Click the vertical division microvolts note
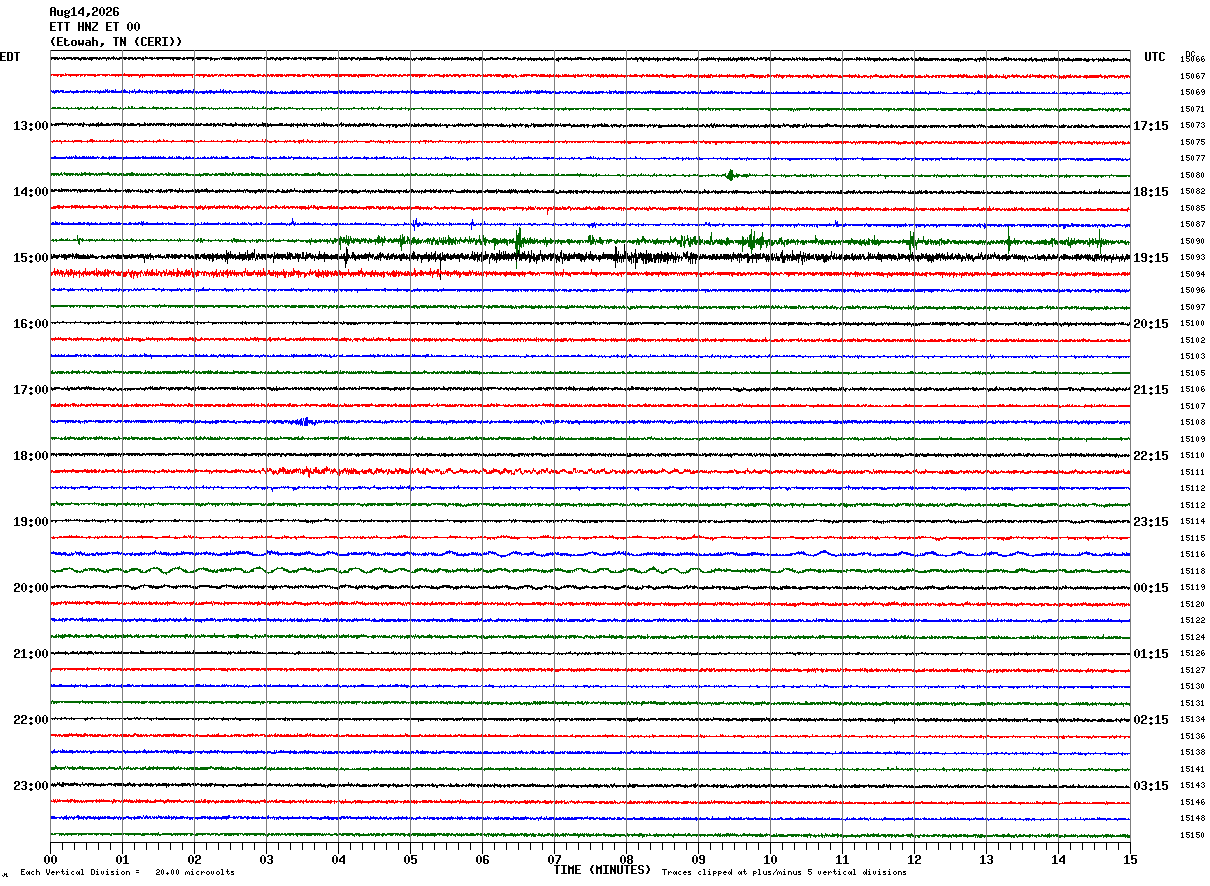Screen dimensions: 1210x886 (127, 873)
